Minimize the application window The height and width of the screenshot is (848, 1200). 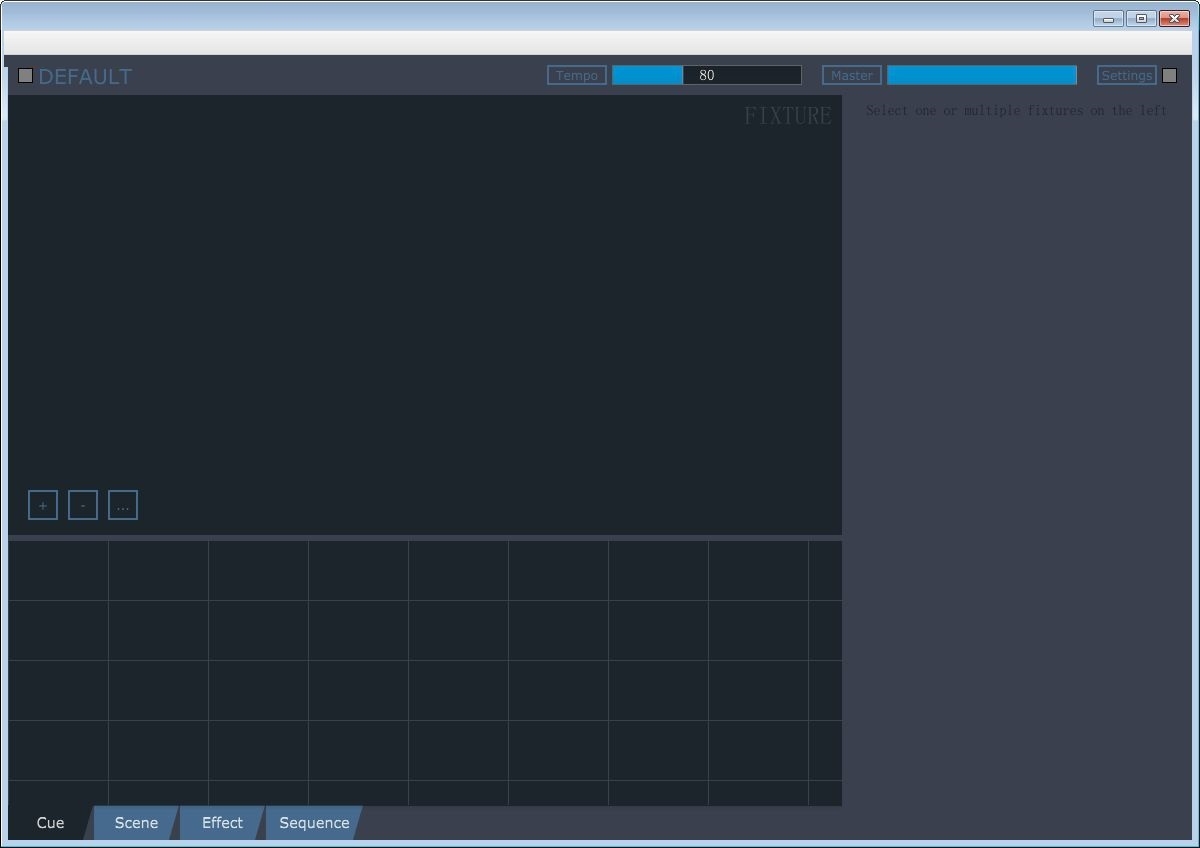pyautogui.click(x=1108, y=18)
